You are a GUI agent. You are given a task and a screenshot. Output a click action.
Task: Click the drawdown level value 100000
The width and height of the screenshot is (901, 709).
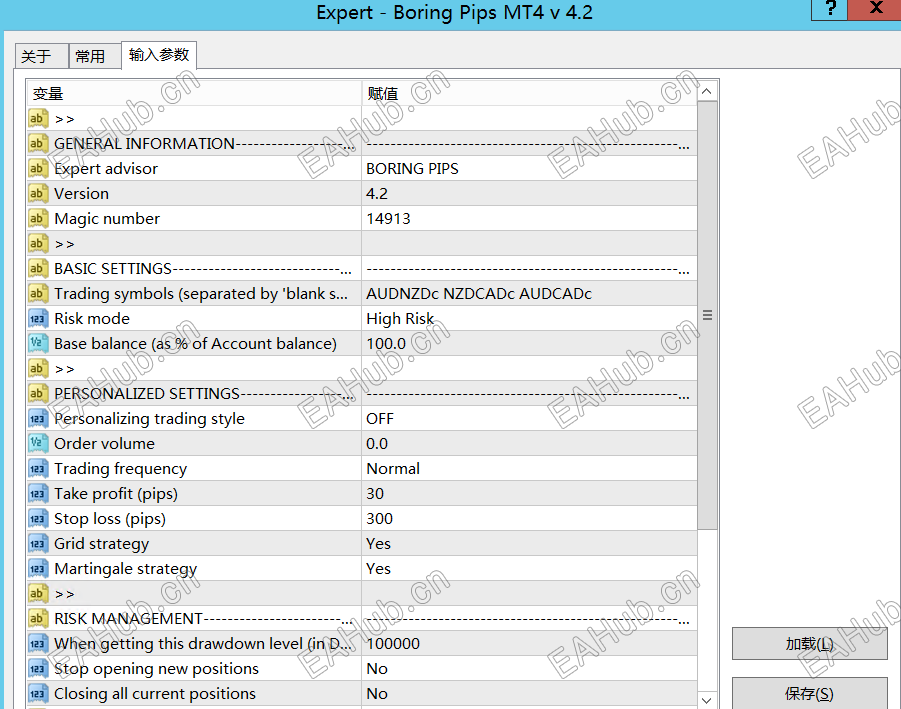coord(529,644)
